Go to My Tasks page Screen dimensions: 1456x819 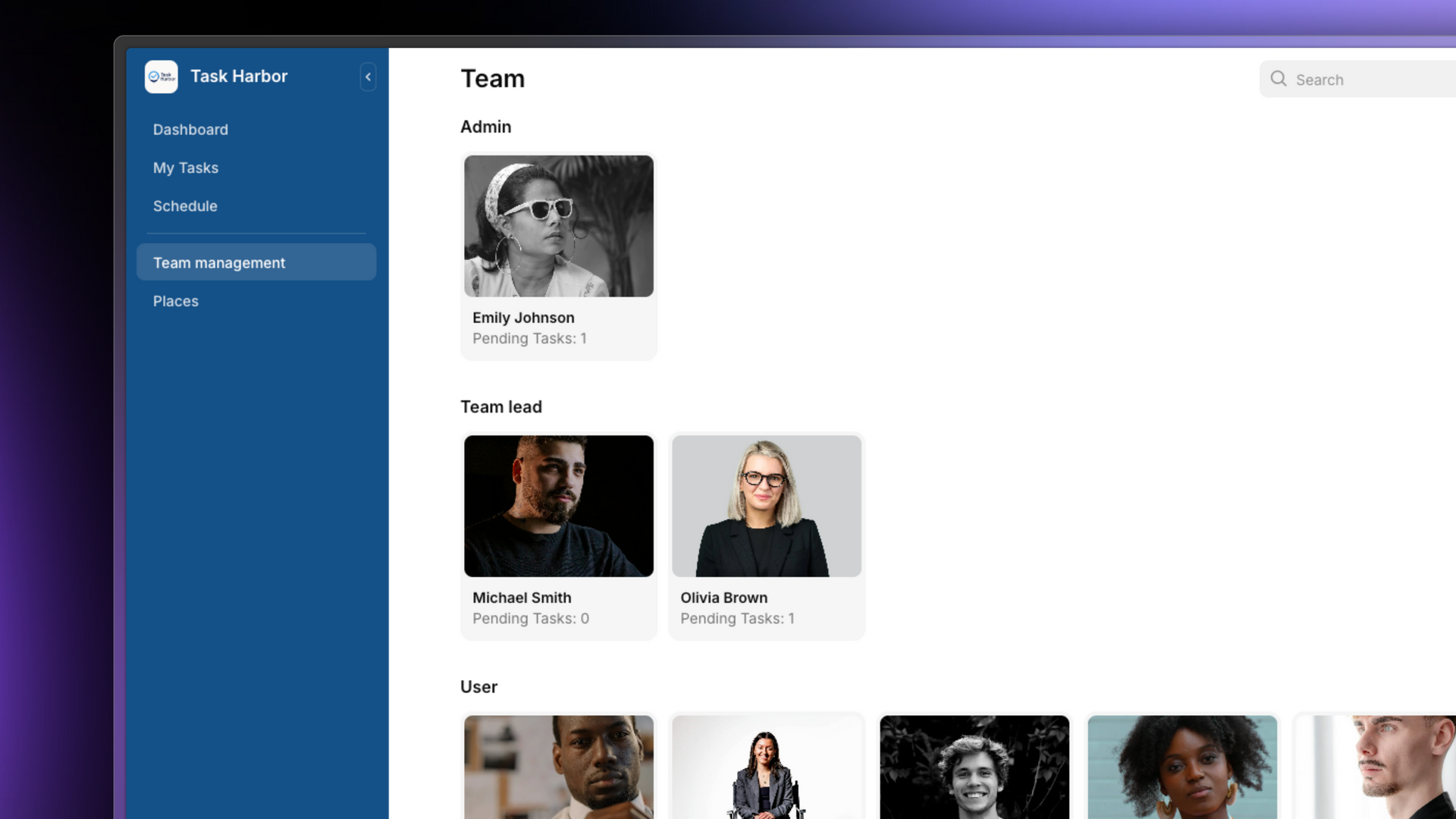point(186,168)
